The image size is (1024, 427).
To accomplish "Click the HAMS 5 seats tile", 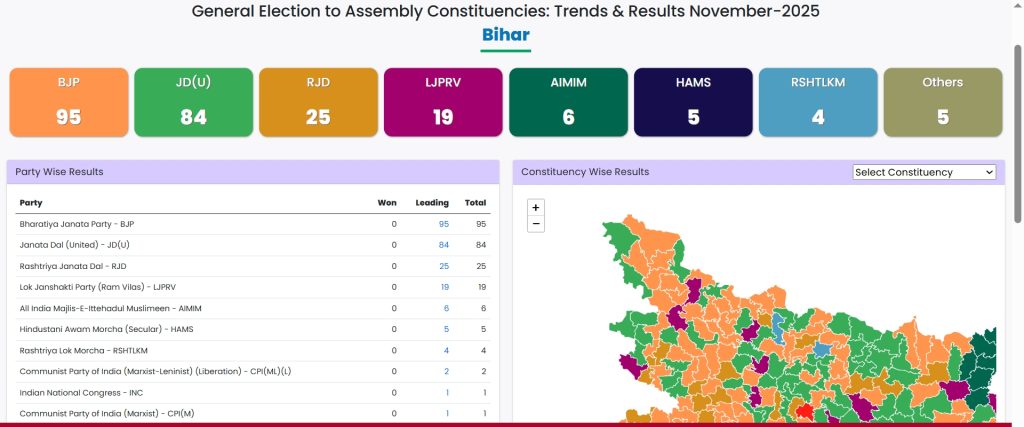I will (693, 102).
